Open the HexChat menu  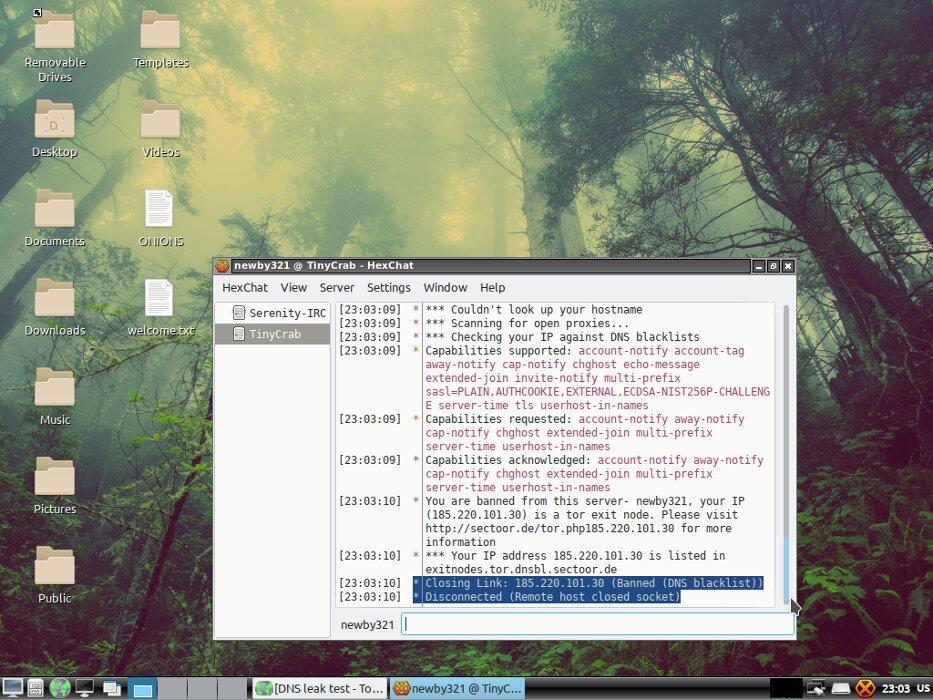click(244, 287)
